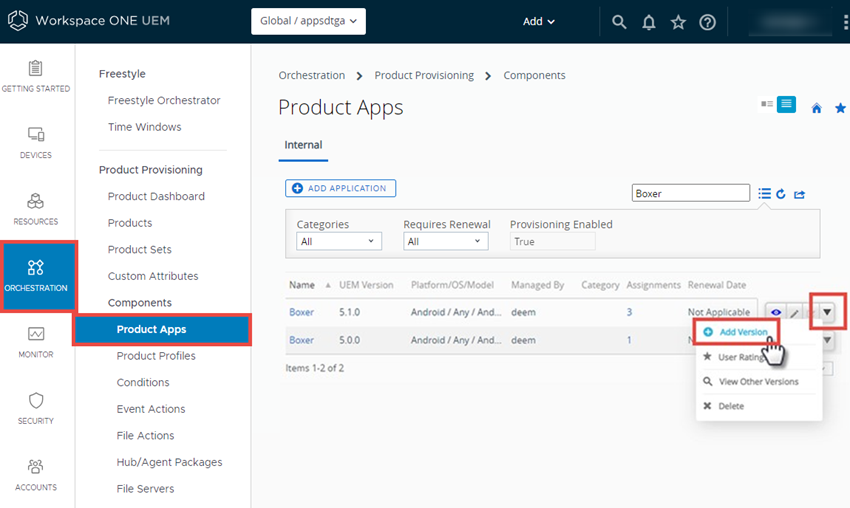
Task: Open the Add dropdown in the header
Action: (x=538, y=22)
